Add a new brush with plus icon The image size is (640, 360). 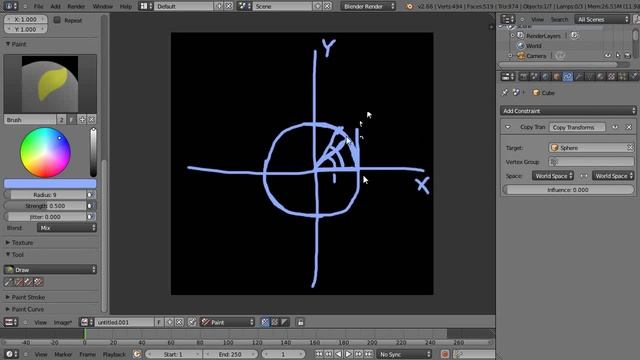(82, 120)
